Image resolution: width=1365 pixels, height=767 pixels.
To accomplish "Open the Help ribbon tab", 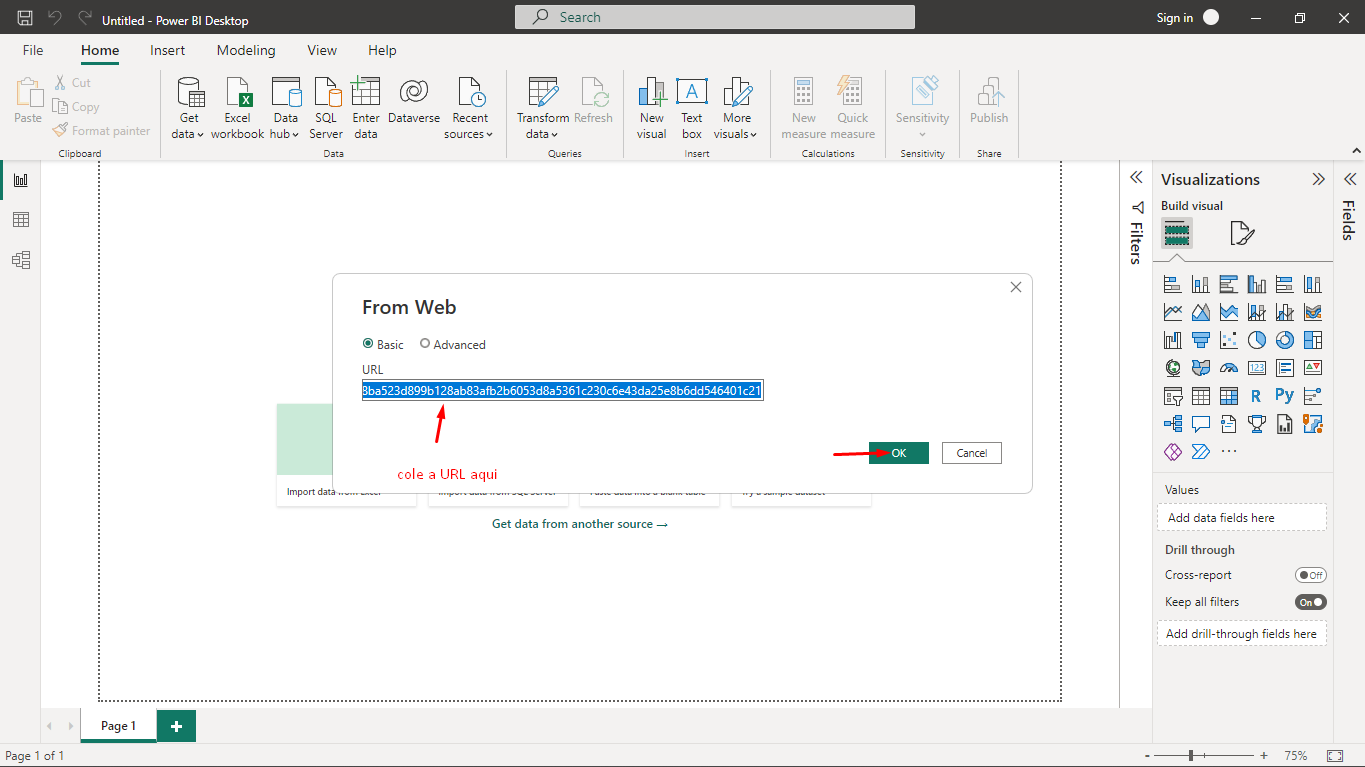I will [382, 50].
